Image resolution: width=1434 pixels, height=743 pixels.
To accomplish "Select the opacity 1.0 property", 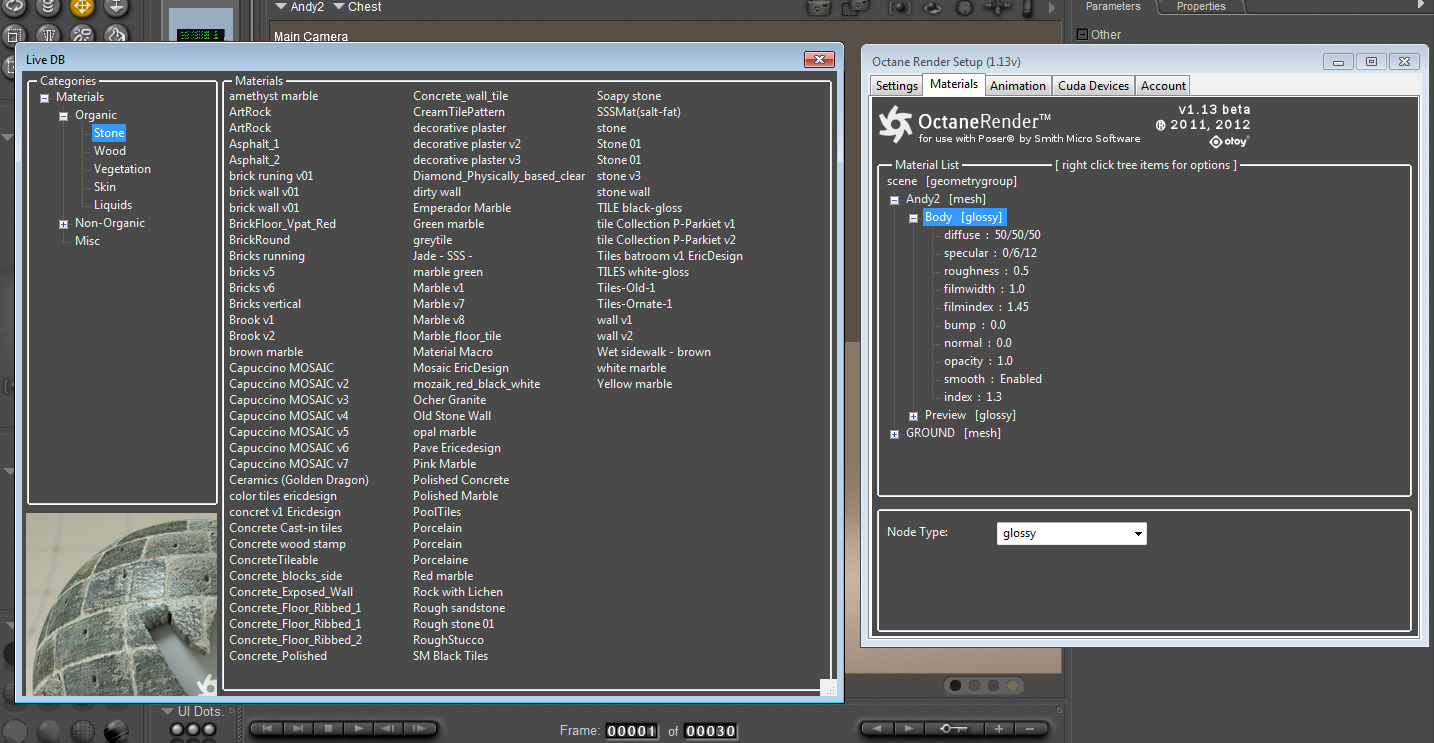I will (x=978, y=362).
